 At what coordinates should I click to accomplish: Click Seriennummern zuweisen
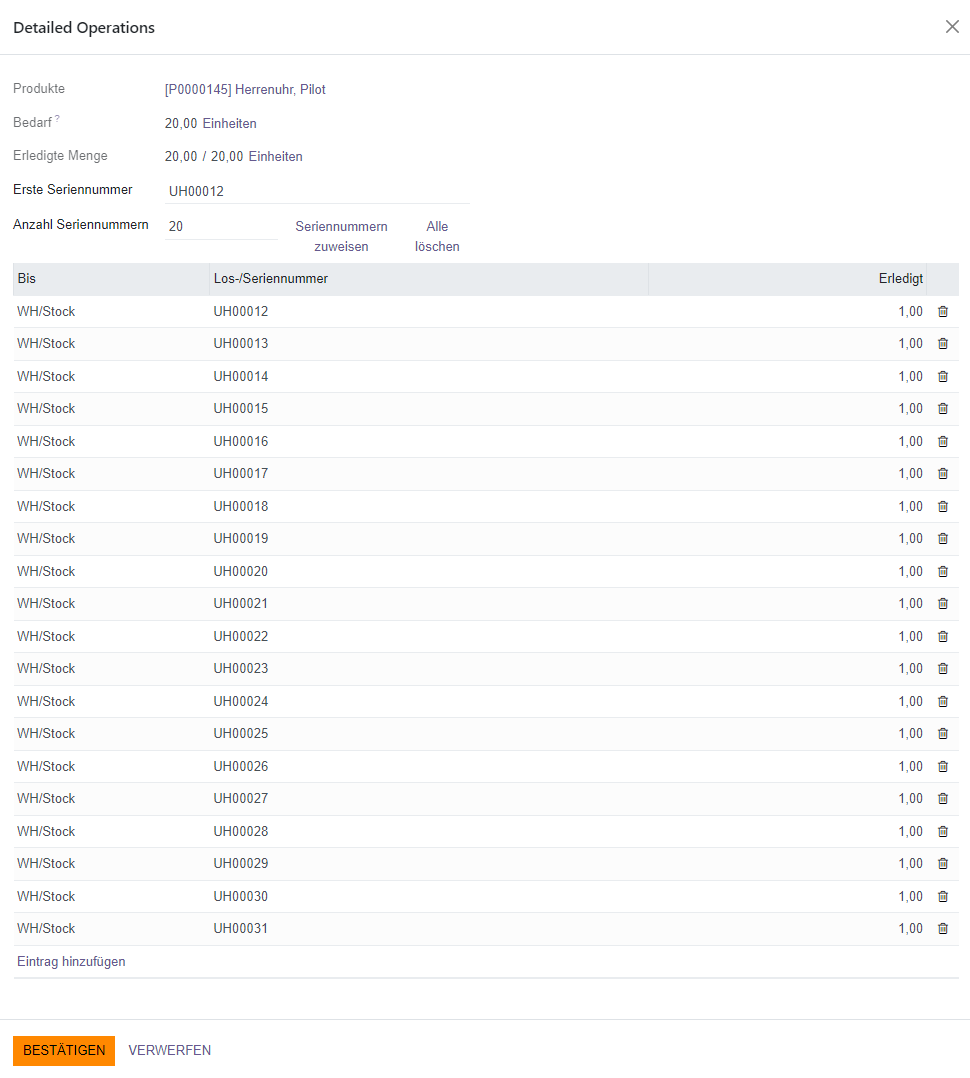(341, 236)
